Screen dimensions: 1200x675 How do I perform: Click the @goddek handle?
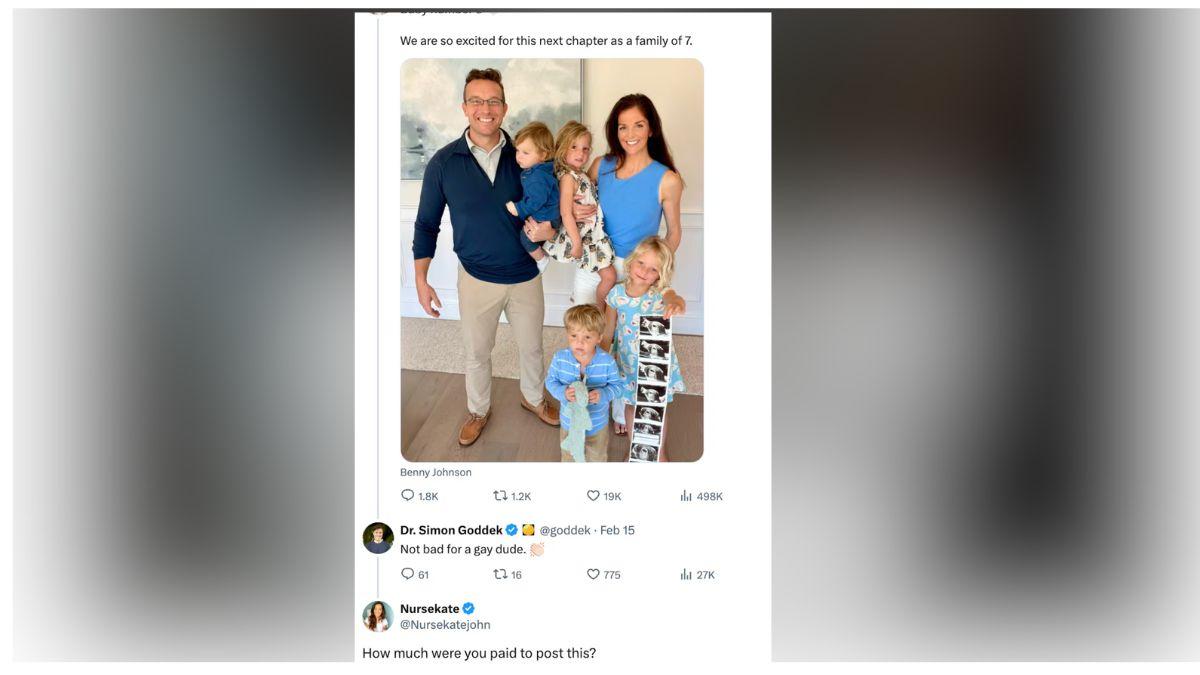point(565,530)
